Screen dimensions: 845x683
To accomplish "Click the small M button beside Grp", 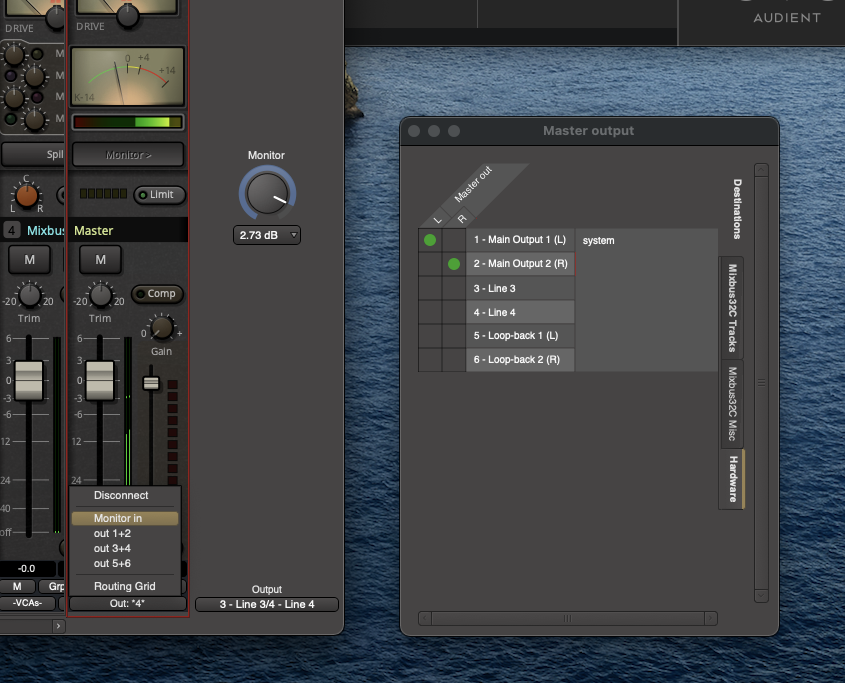I will (17, 587).
